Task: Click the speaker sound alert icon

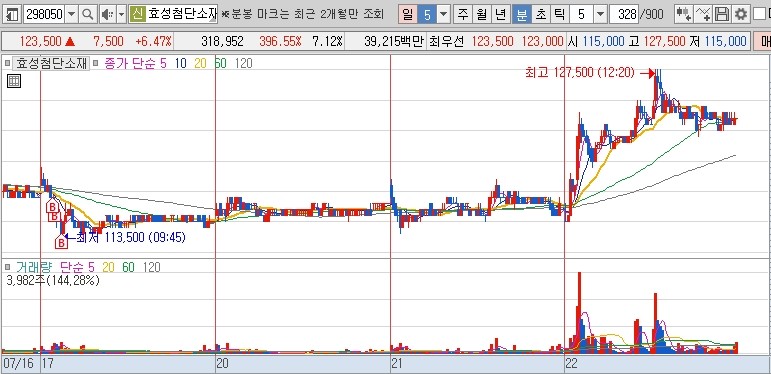Action: click(107, 15)
